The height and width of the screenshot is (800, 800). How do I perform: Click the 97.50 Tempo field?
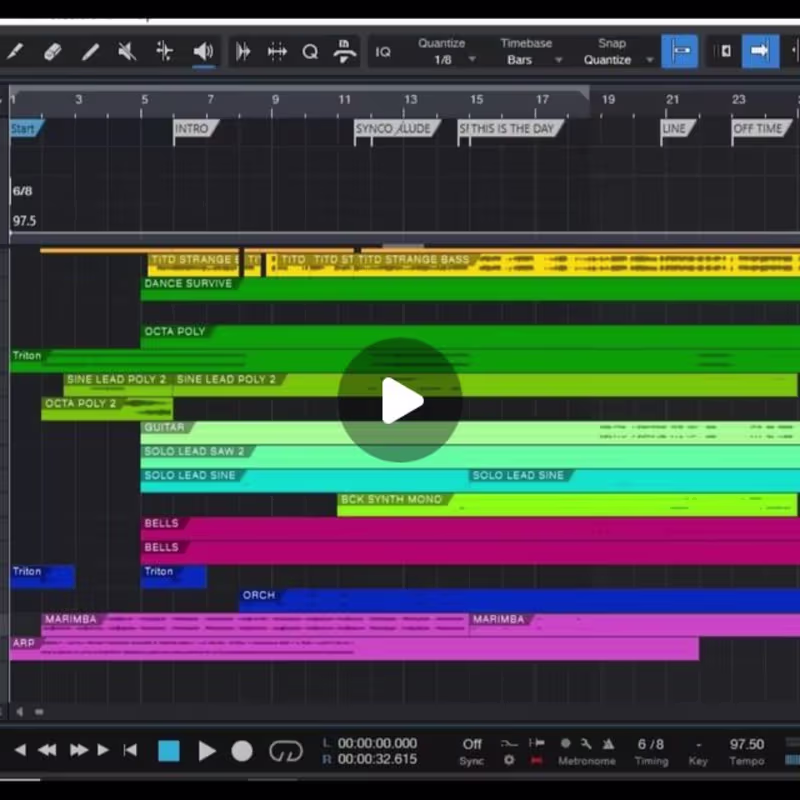coord(746,744)
